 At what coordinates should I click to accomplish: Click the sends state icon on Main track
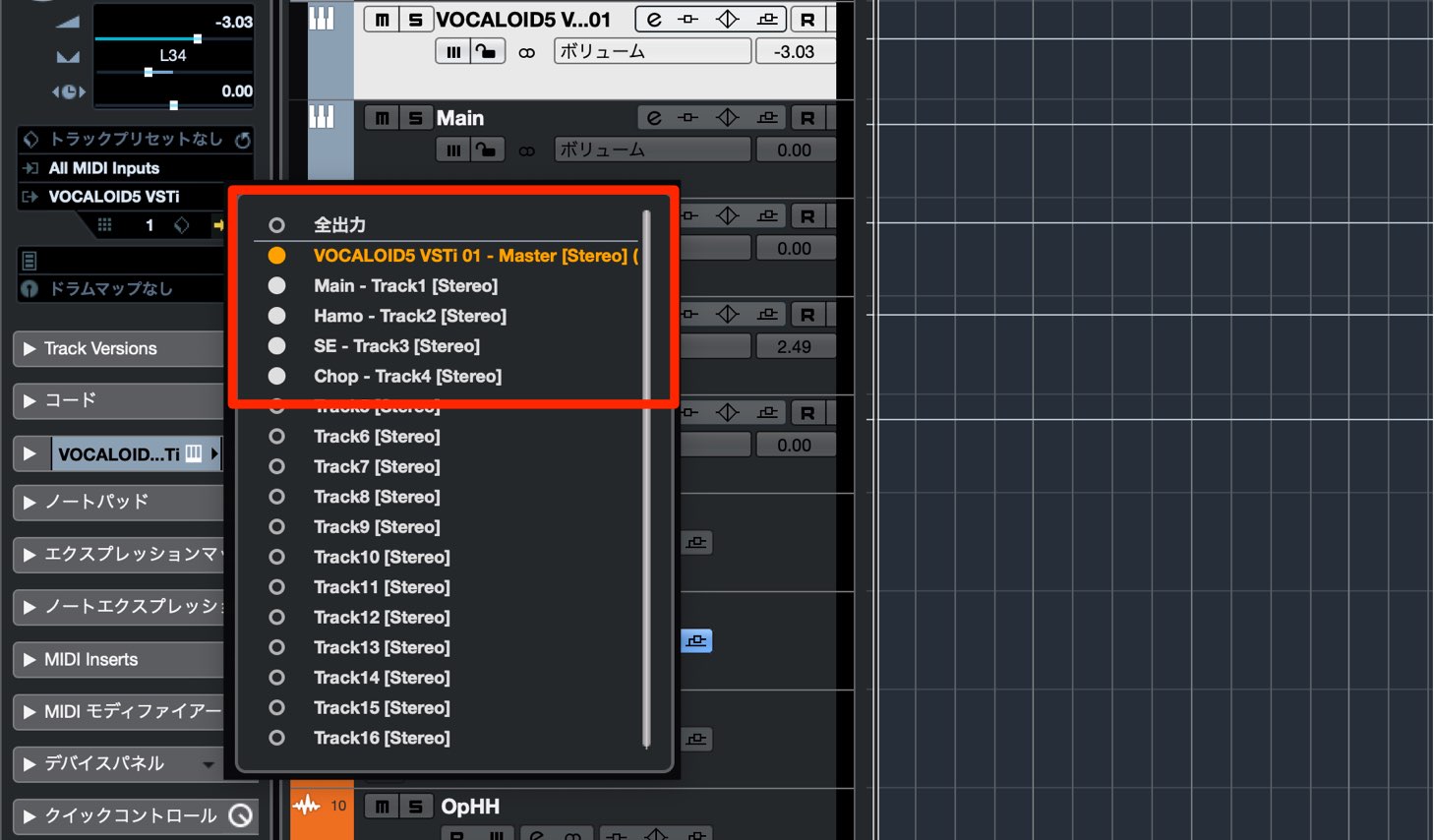tap(767, 118)
